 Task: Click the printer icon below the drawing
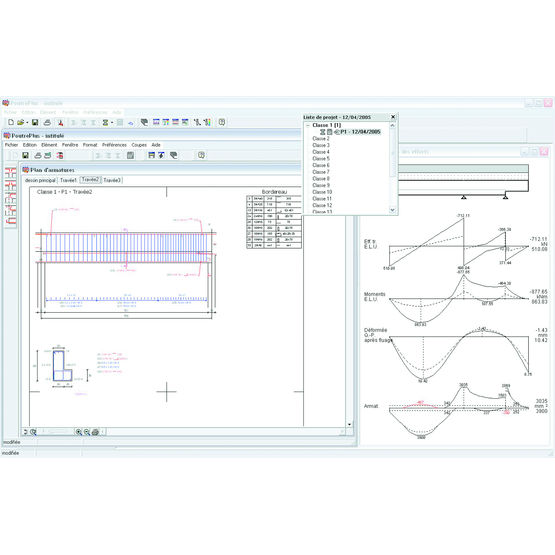(x=95, y=432)
